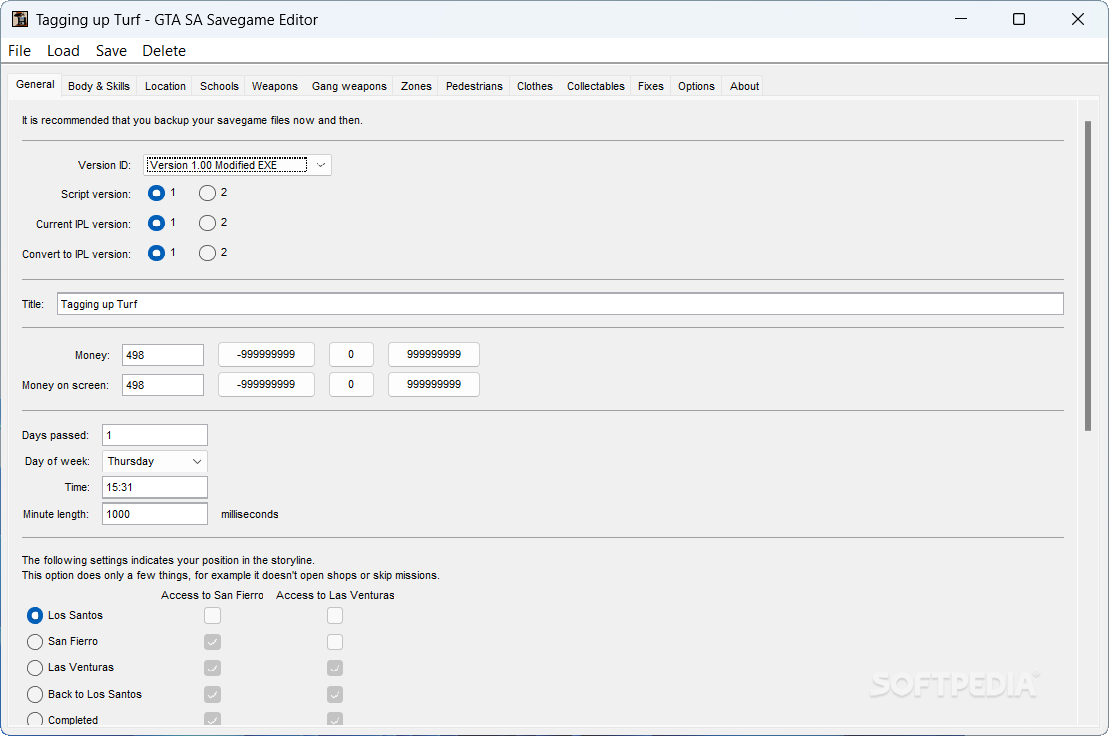The width and height of the screenshot is (1109, 736).
Task: Switch to the Pedestrians tab
Action: pos(474,86)
